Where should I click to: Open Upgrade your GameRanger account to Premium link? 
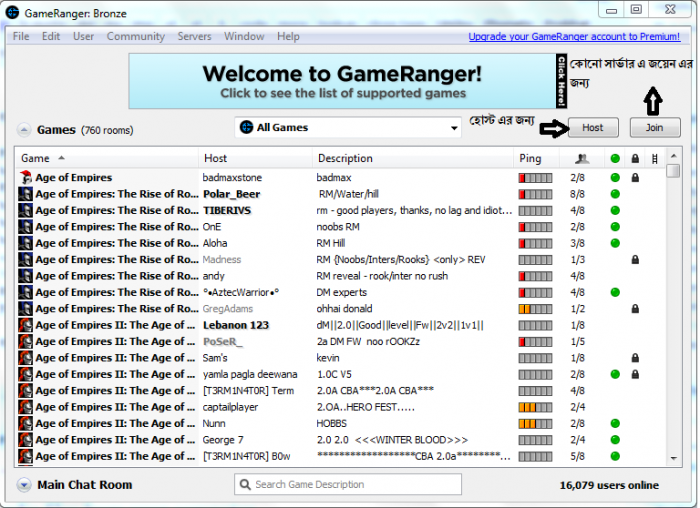pos(574,37)
